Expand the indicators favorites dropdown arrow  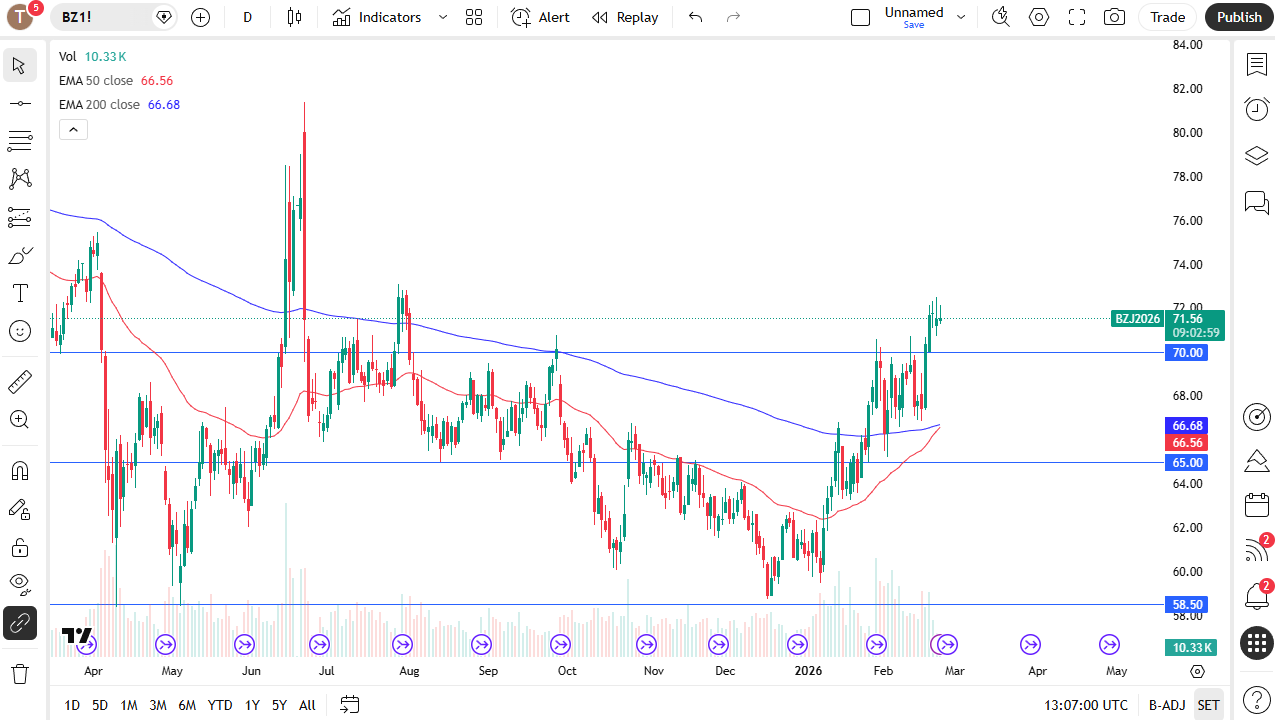click(443, 17)
